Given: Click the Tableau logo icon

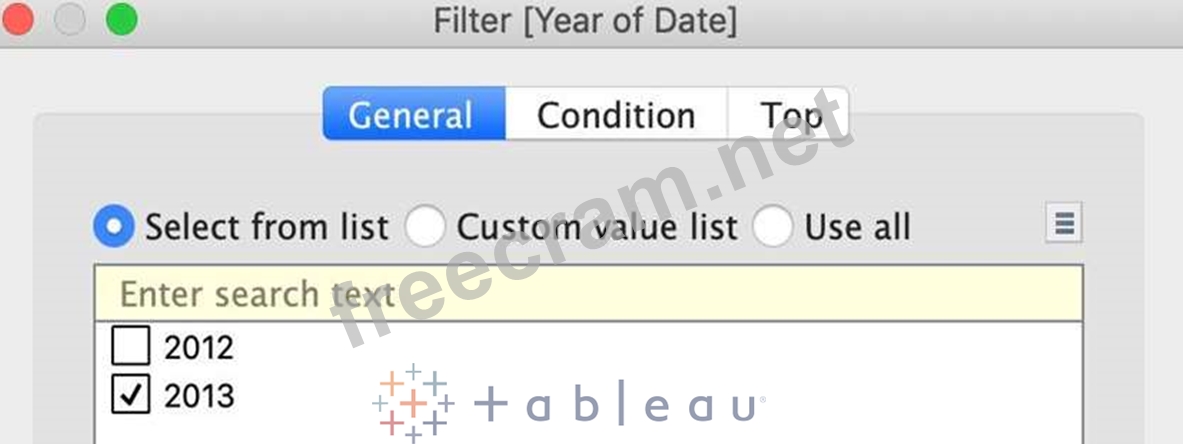Looking at the screenshot, I should tap(413, 404).
